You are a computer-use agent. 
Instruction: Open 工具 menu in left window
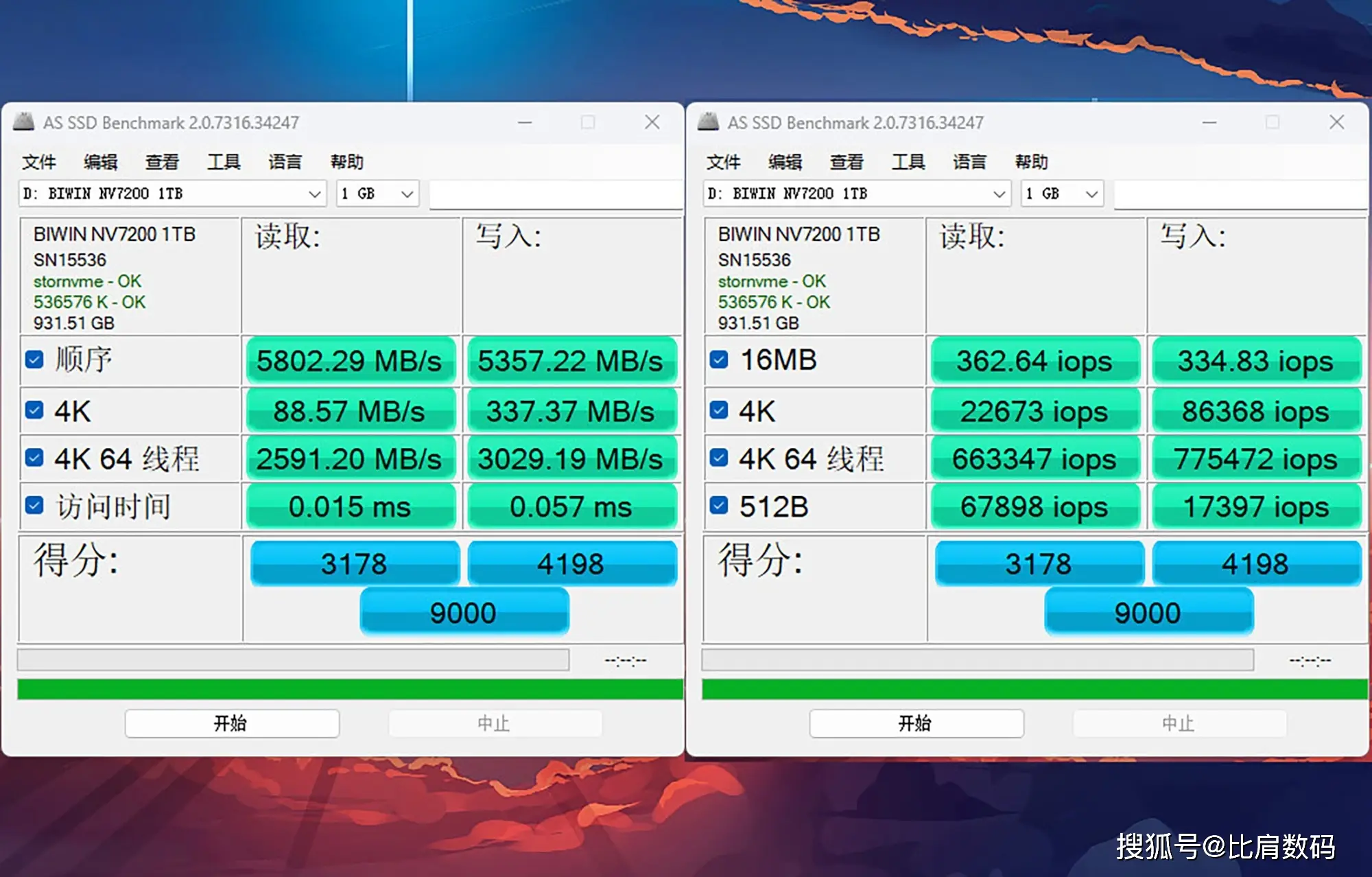tap(224, 162)
